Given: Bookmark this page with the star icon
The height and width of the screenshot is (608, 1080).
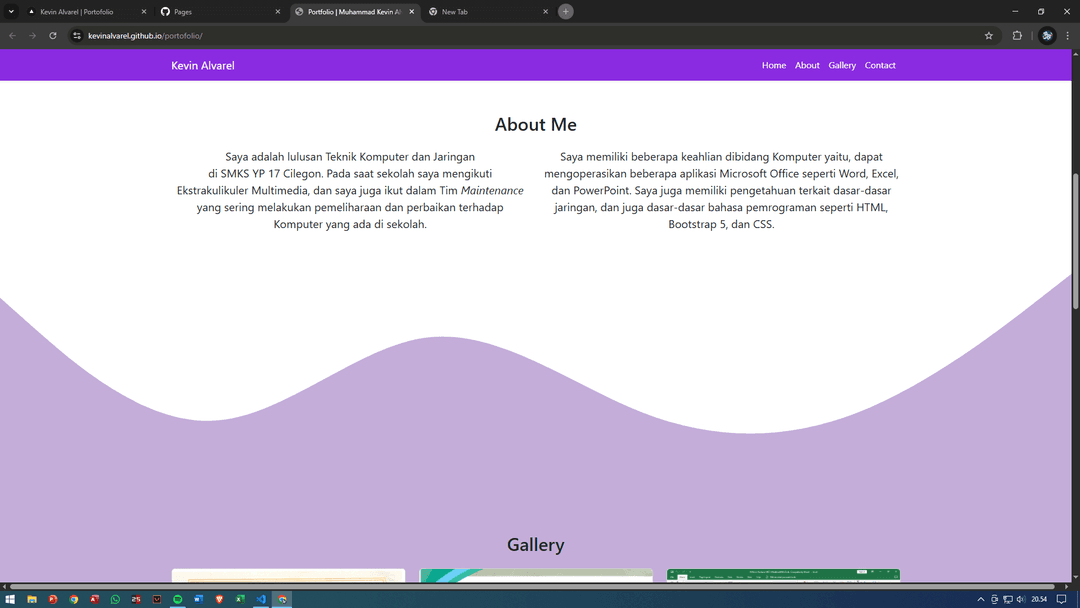Looking at the screenshot, I should click(988, 35).
